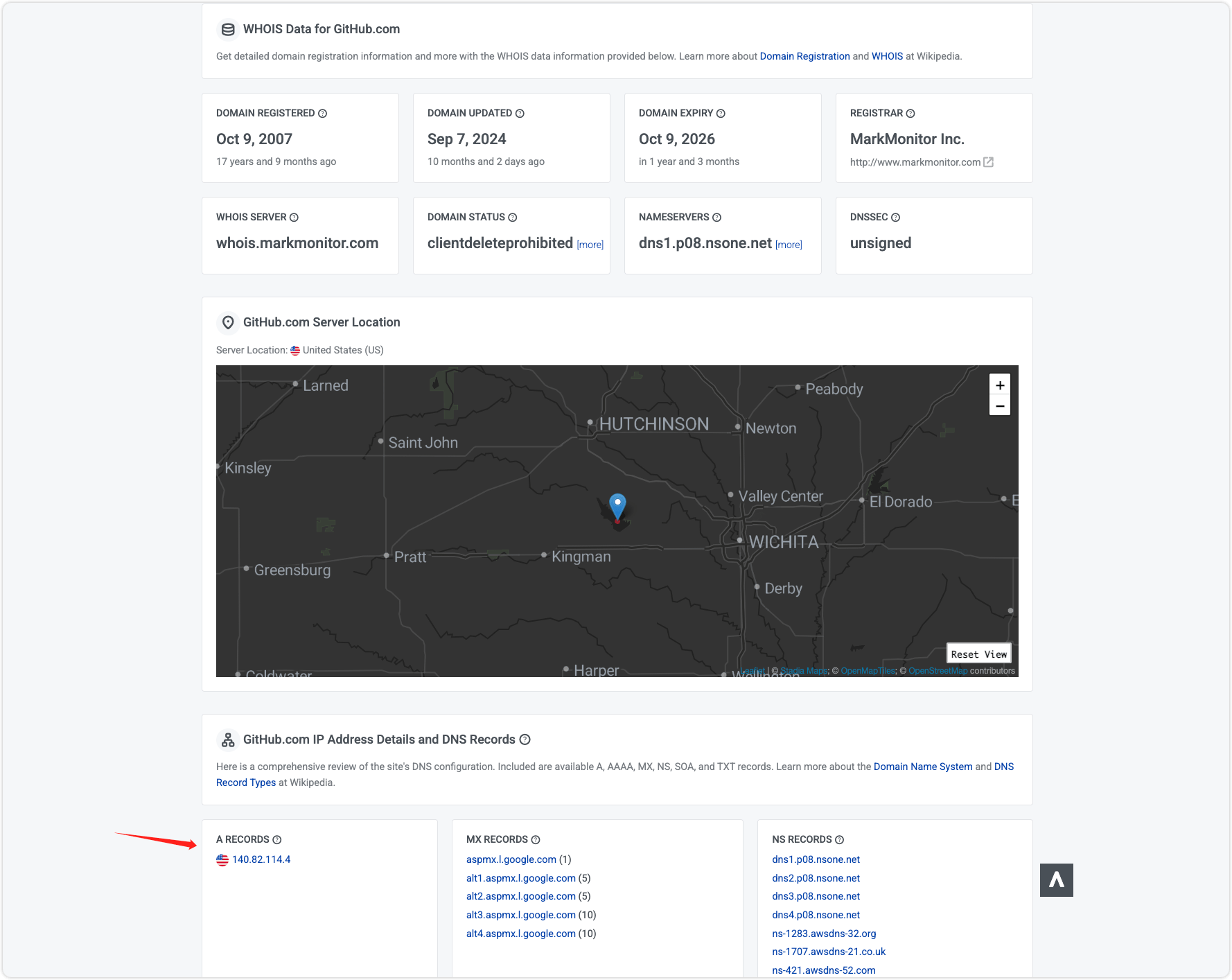Open the Domain Registration Wikipedia link
This screenshot has width=1232, height=980.
(805, 56)
